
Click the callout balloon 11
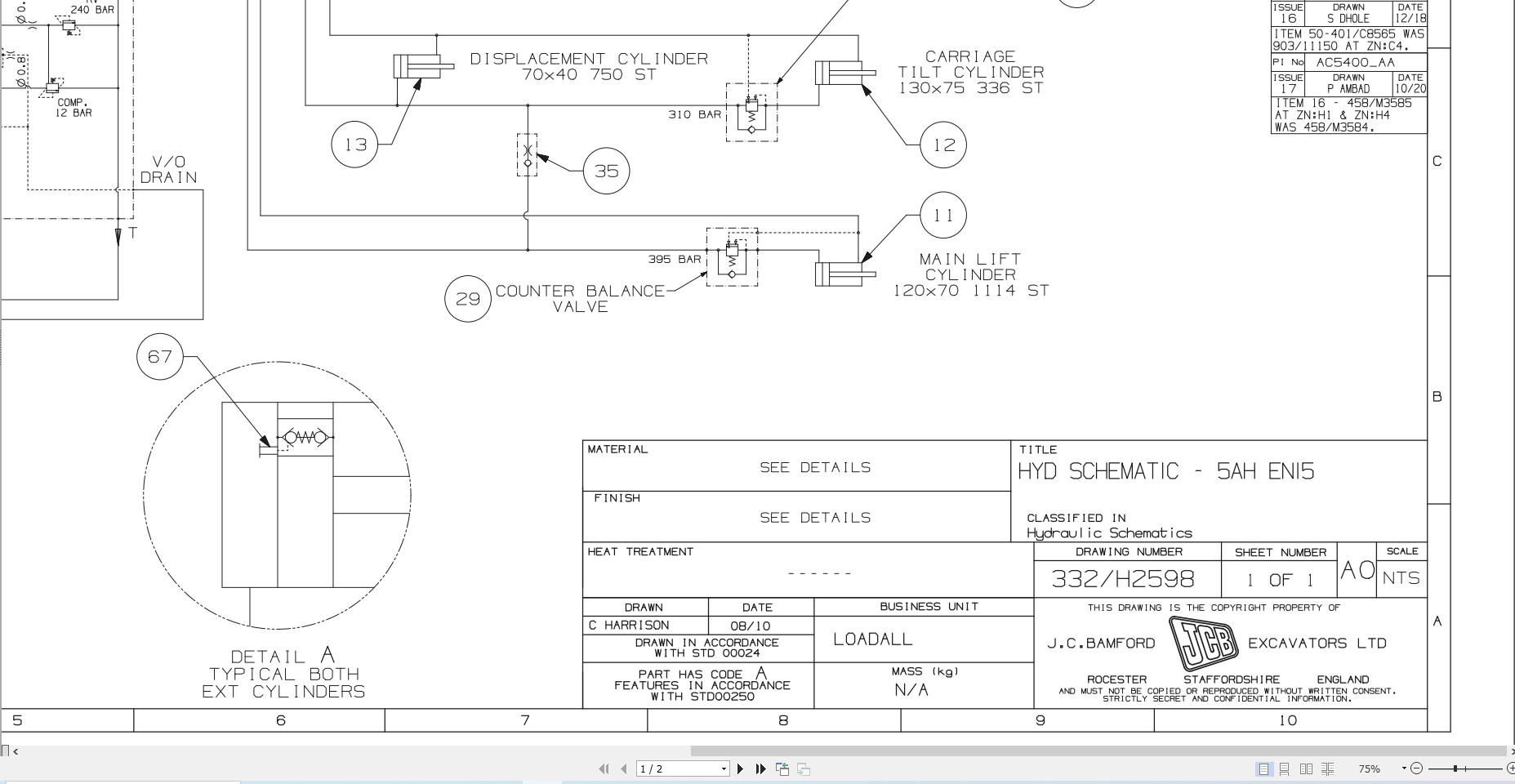(943, 215)
